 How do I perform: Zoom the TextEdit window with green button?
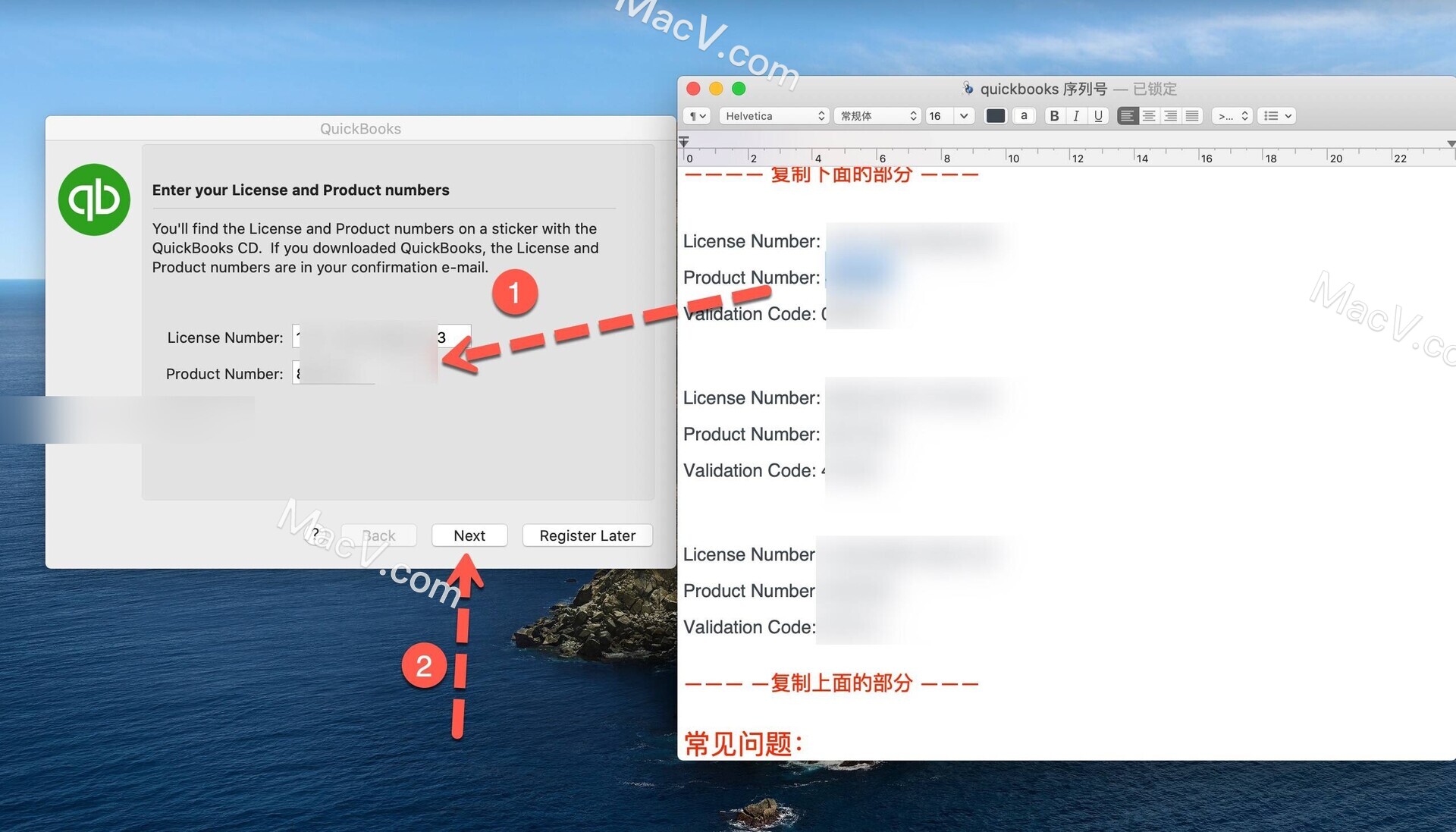[739, 89]
